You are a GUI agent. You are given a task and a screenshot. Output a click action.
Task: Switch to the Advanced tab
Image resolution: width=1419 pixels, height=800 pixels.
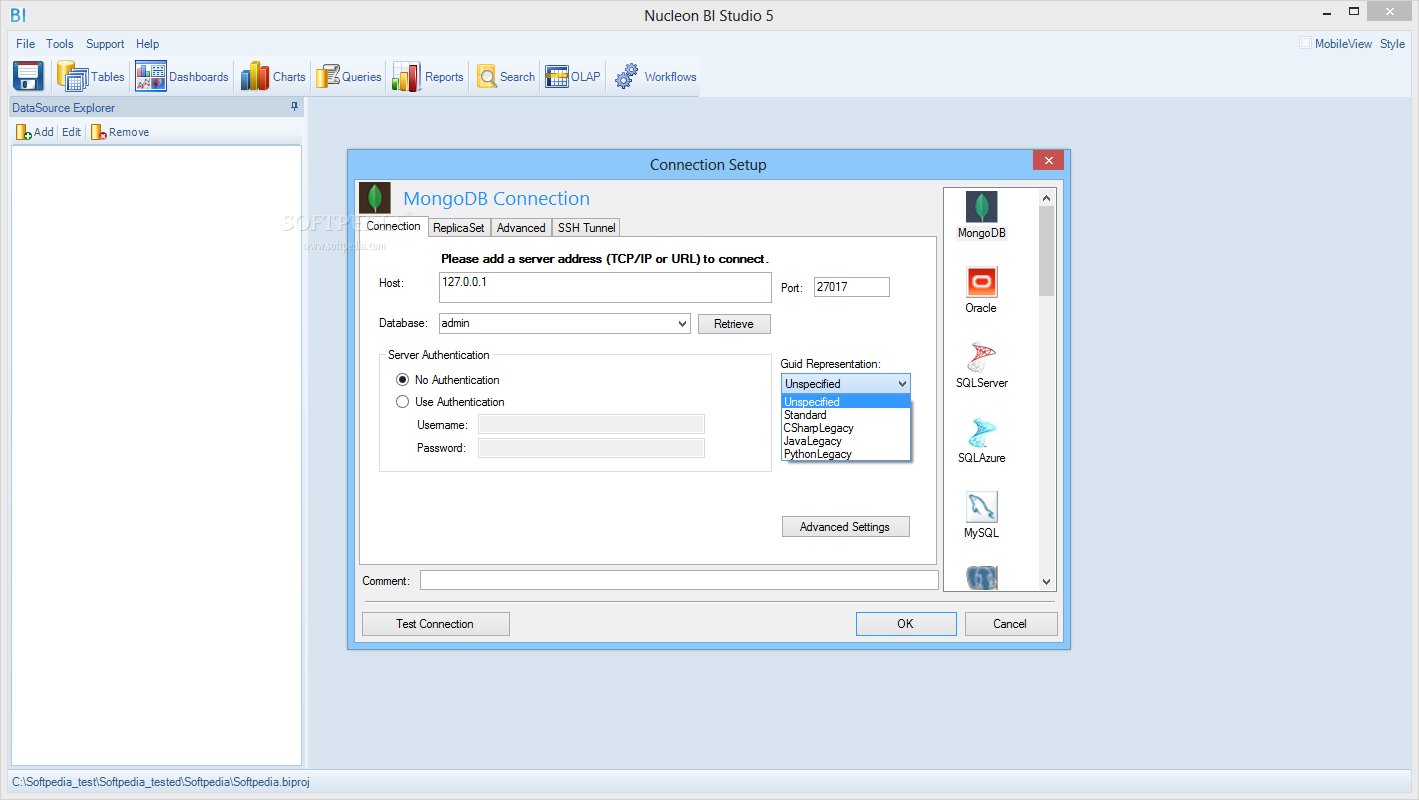pyautogui.click(x=521, y=228)
